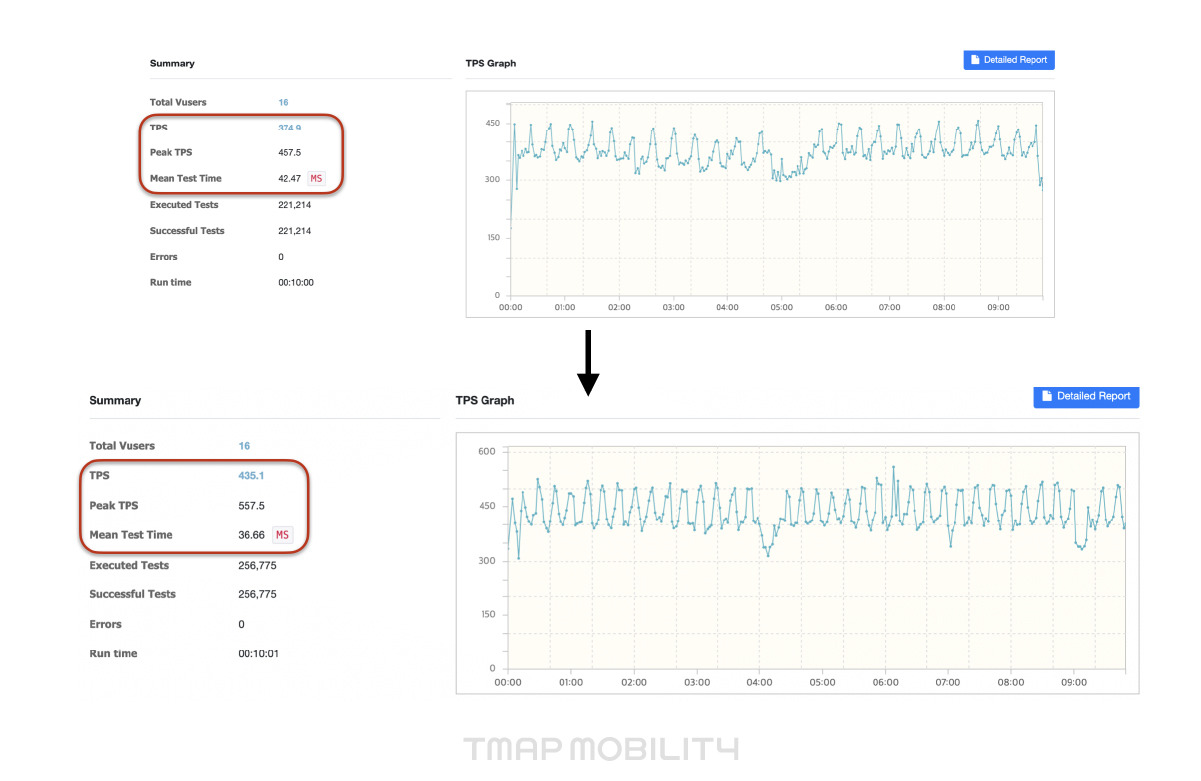Open Detailed Report in the upper test report
1201x781 pixels.
pos(1009,60)
